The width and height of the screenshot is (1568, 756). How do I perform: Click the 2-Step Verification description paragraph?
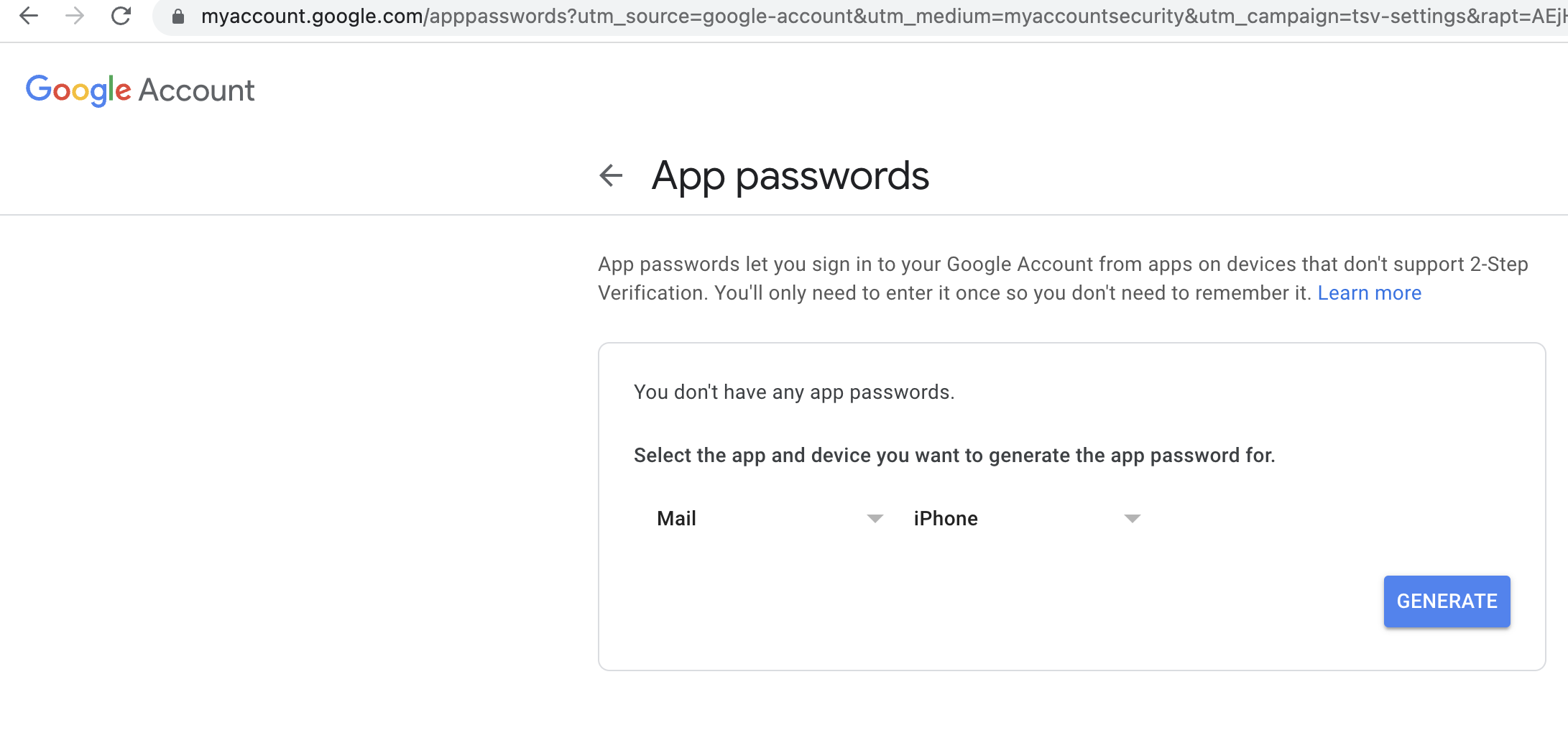pos(1063,279)
